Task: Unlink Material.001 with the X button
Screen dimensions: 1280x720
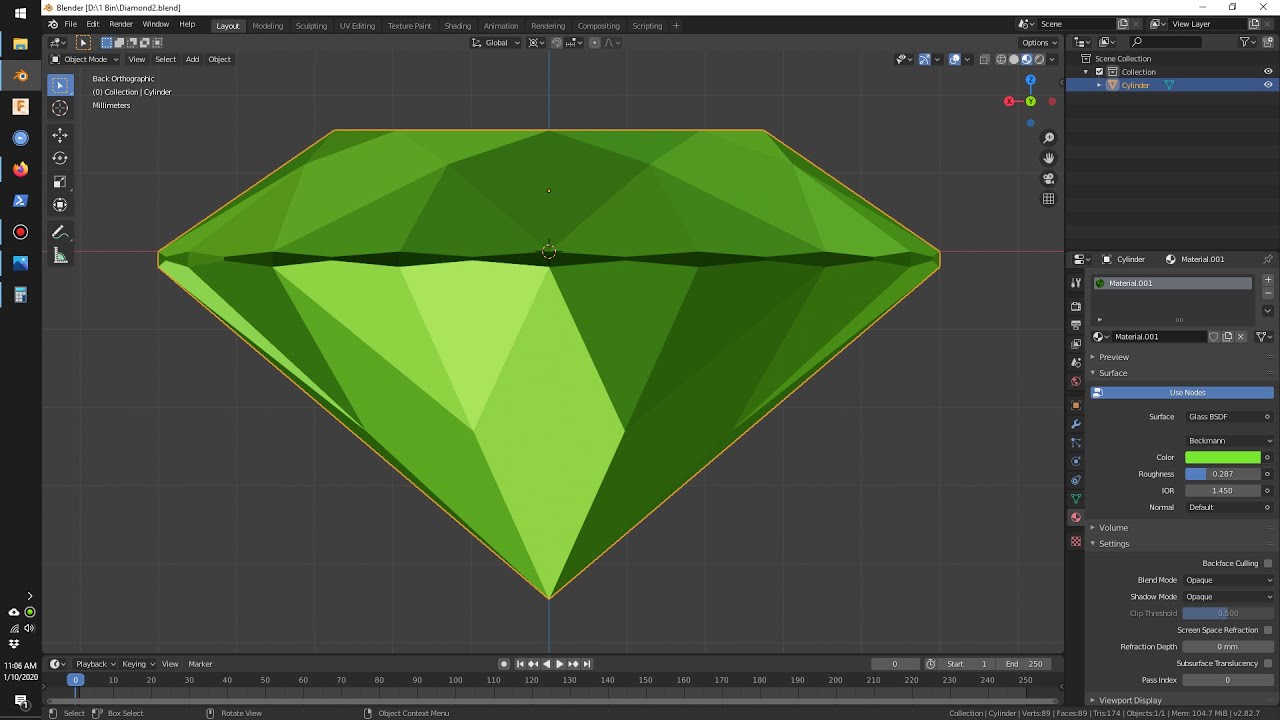Action: 1241,337
